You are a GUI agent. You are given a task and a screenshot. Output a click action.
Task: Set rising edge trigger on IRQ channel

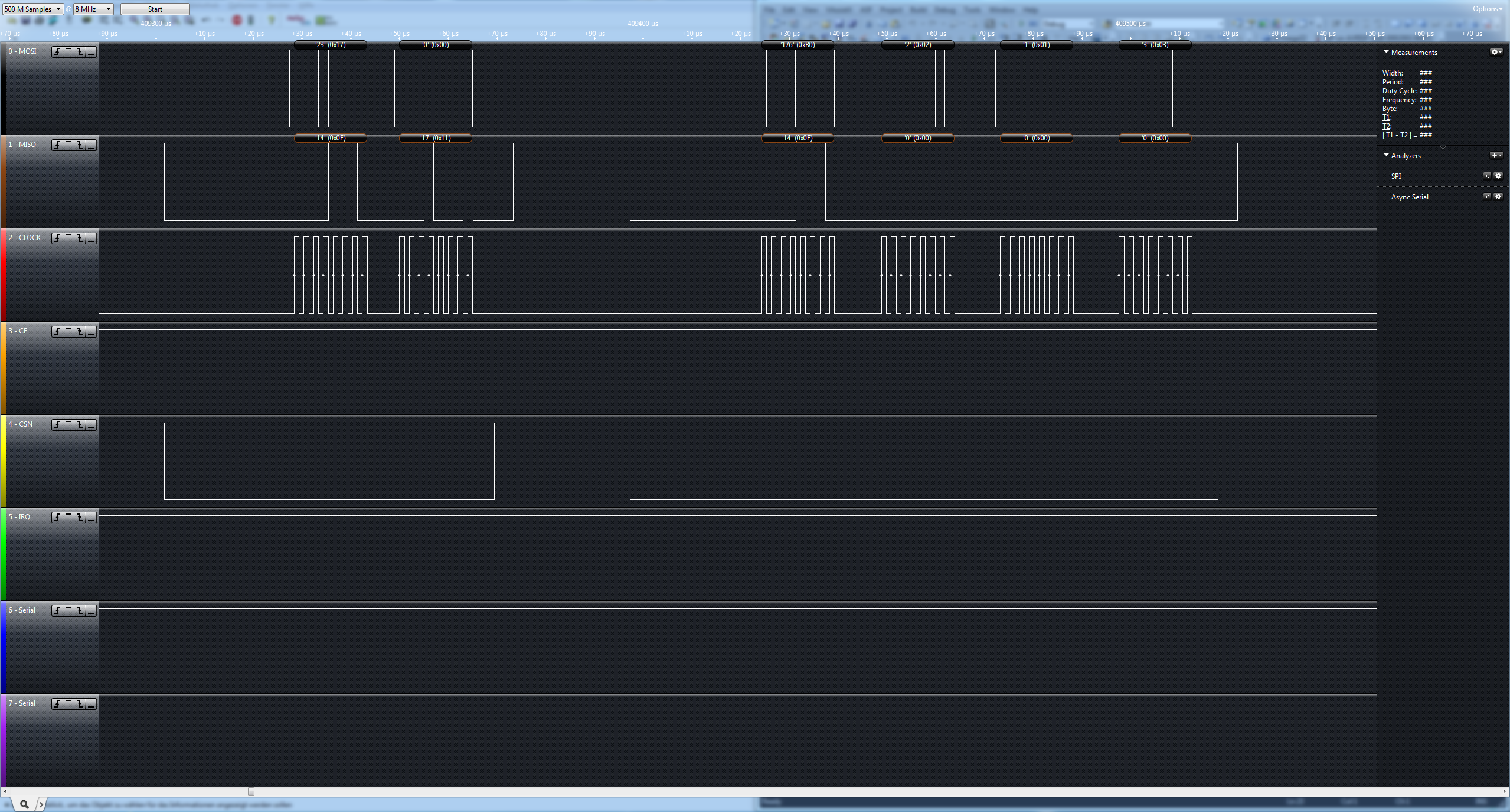click(57, 518)
